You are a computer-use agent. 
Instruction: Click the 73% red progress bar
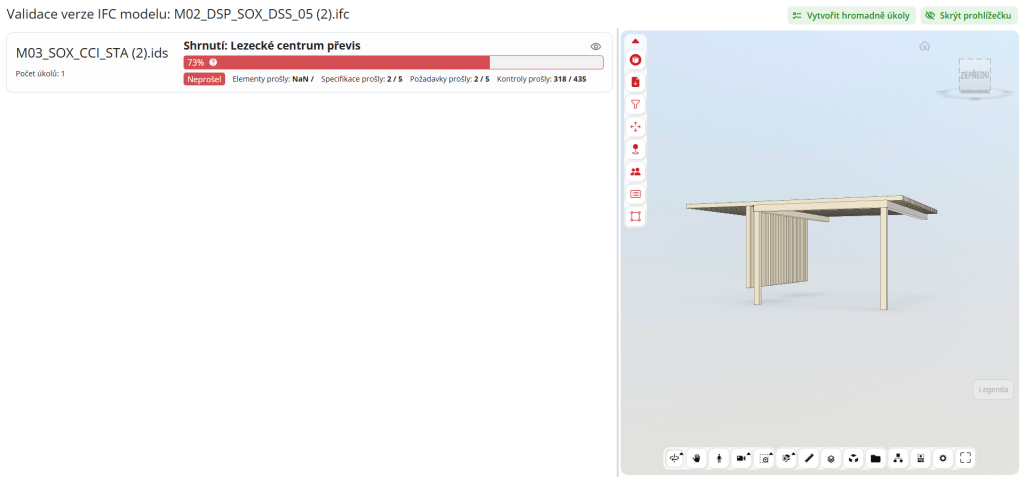(337, 62)
